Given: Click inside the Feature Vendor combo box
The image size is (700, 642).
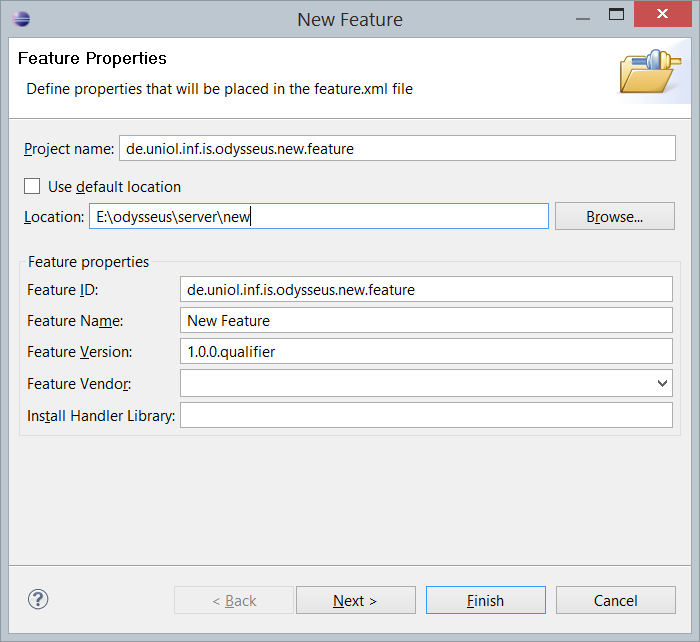Looking at the screenshot, I should pyautogui.click(x=417, y=383).
